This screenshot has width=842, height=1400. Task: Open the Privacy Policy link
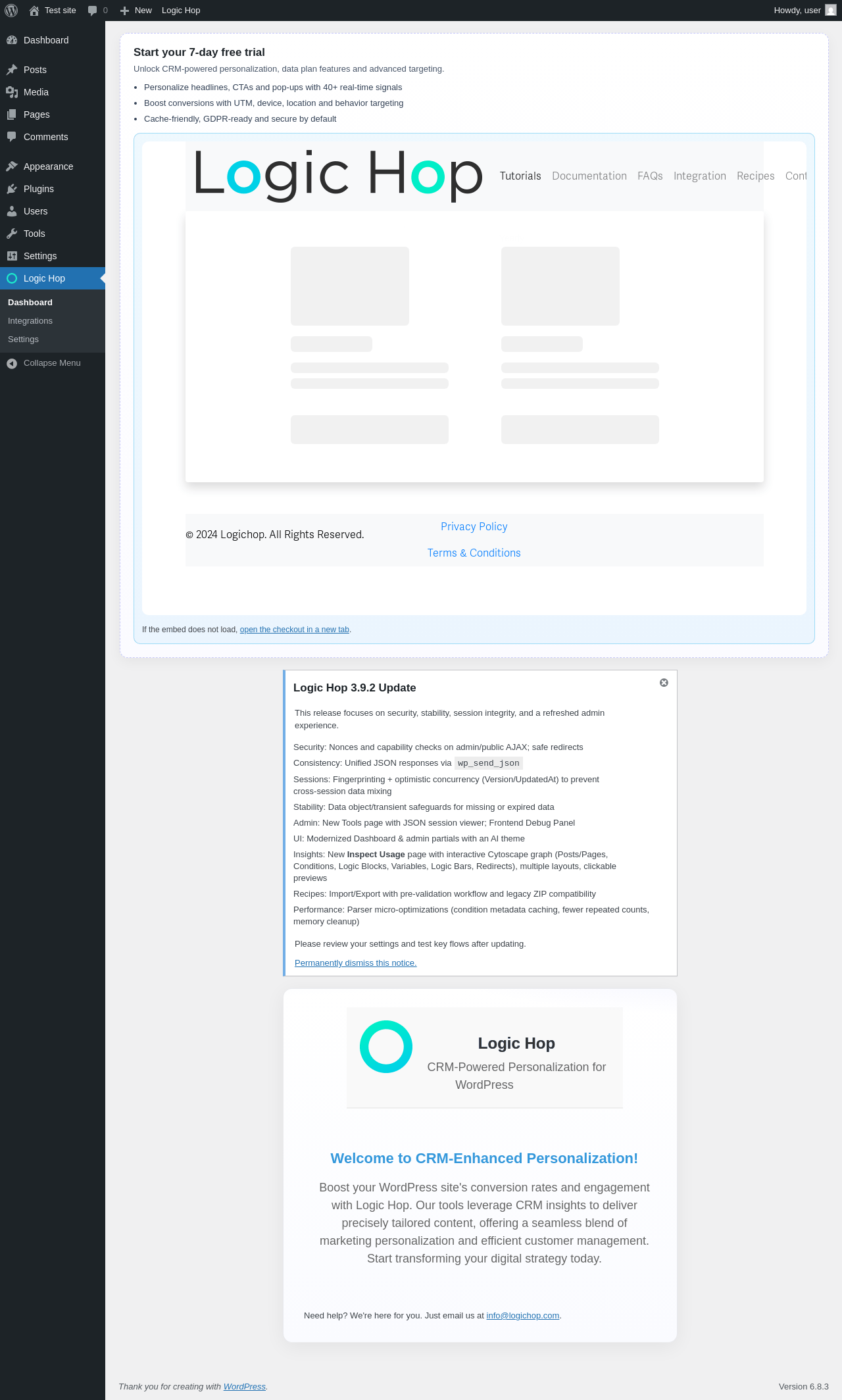click(x=474, y=526)
